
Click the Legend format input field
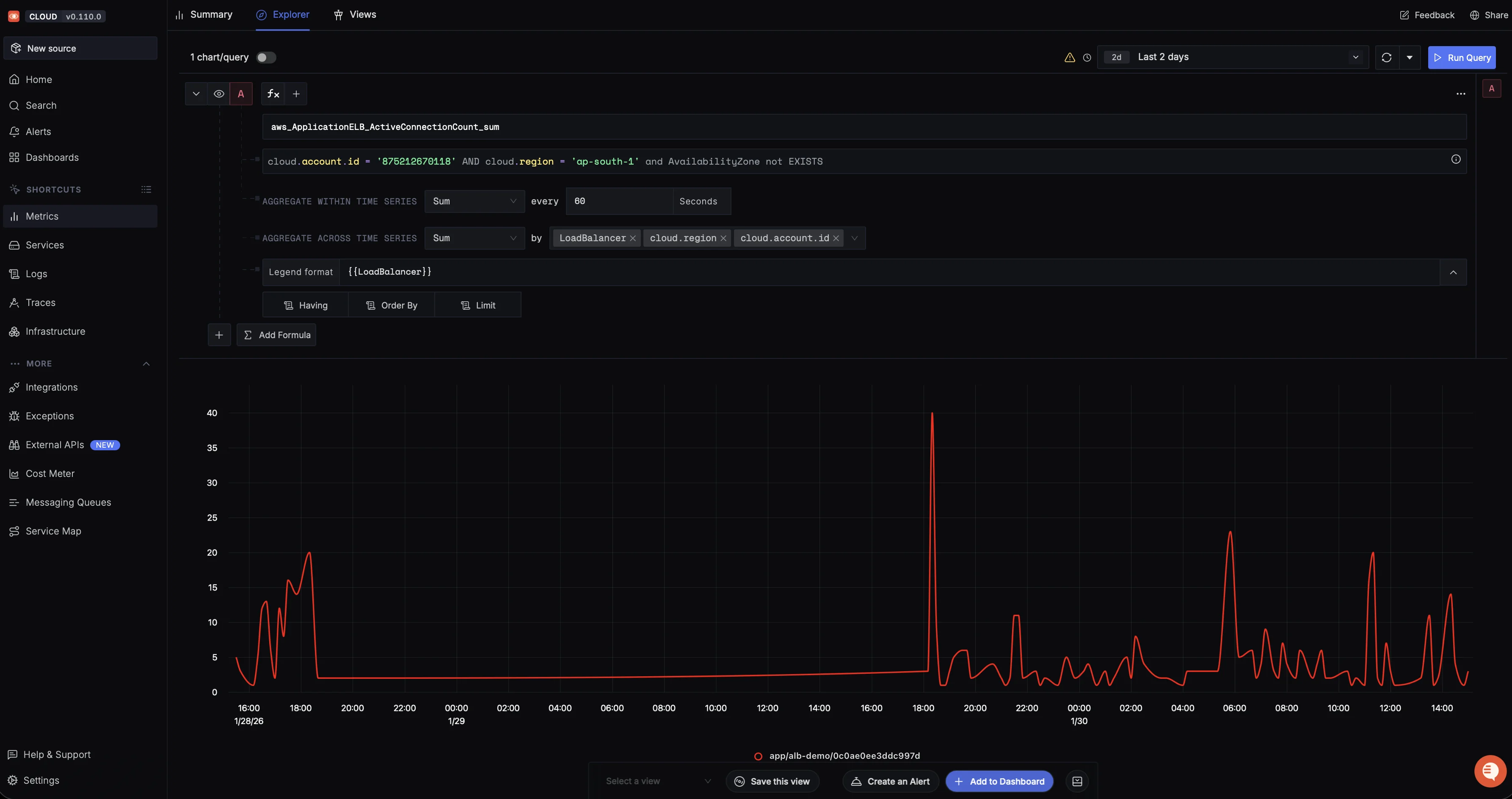coord(880,272)
